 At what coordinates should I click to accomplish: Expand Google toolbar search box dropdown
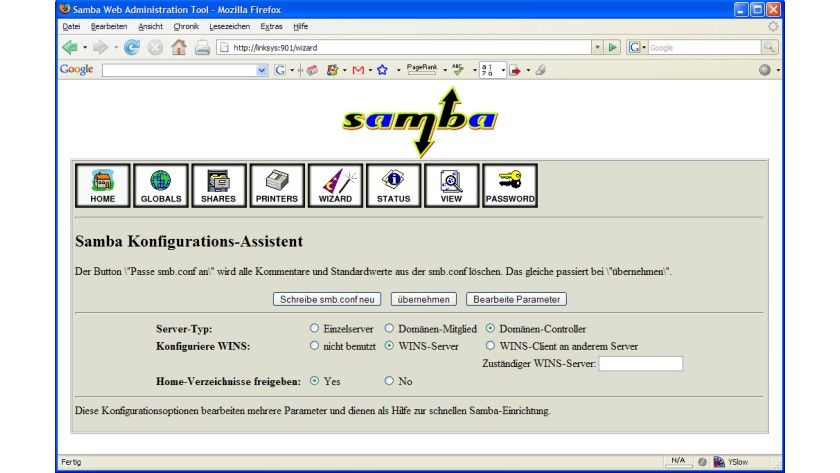tap(262, 70)
